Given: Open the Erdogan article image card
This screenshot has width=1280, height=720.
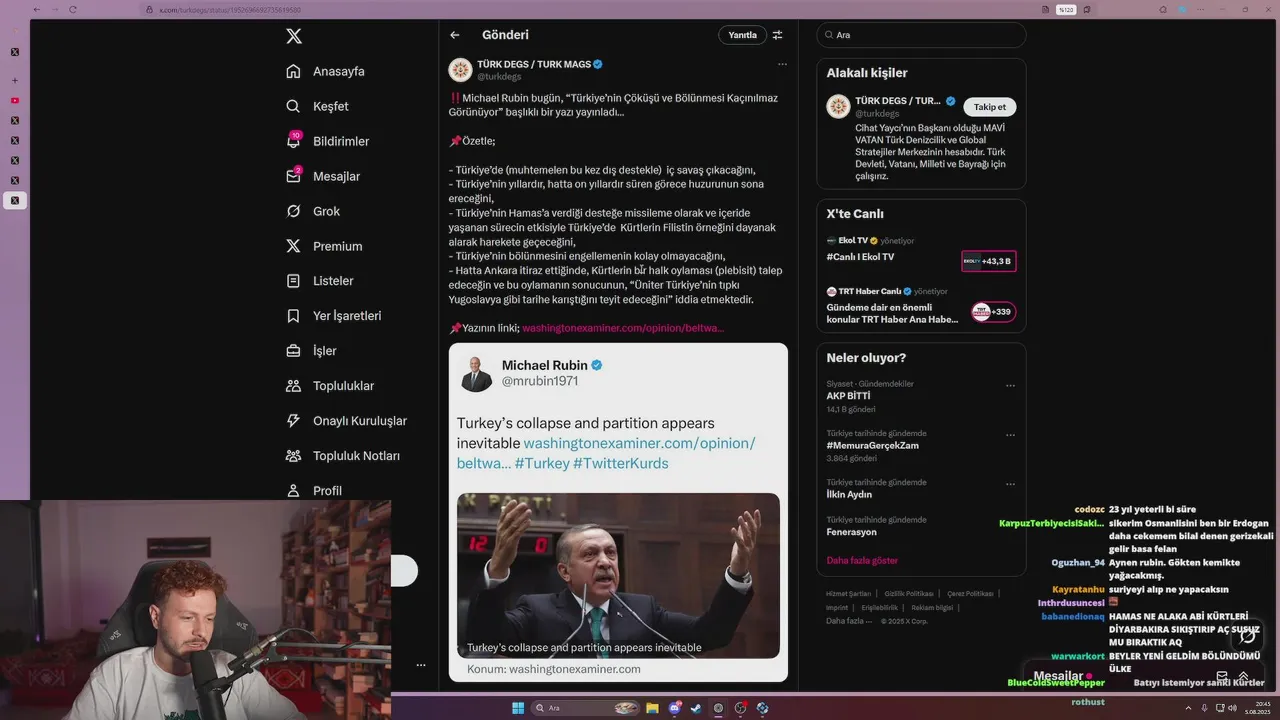Looking at the screenshot, I should tap(618, 575).
